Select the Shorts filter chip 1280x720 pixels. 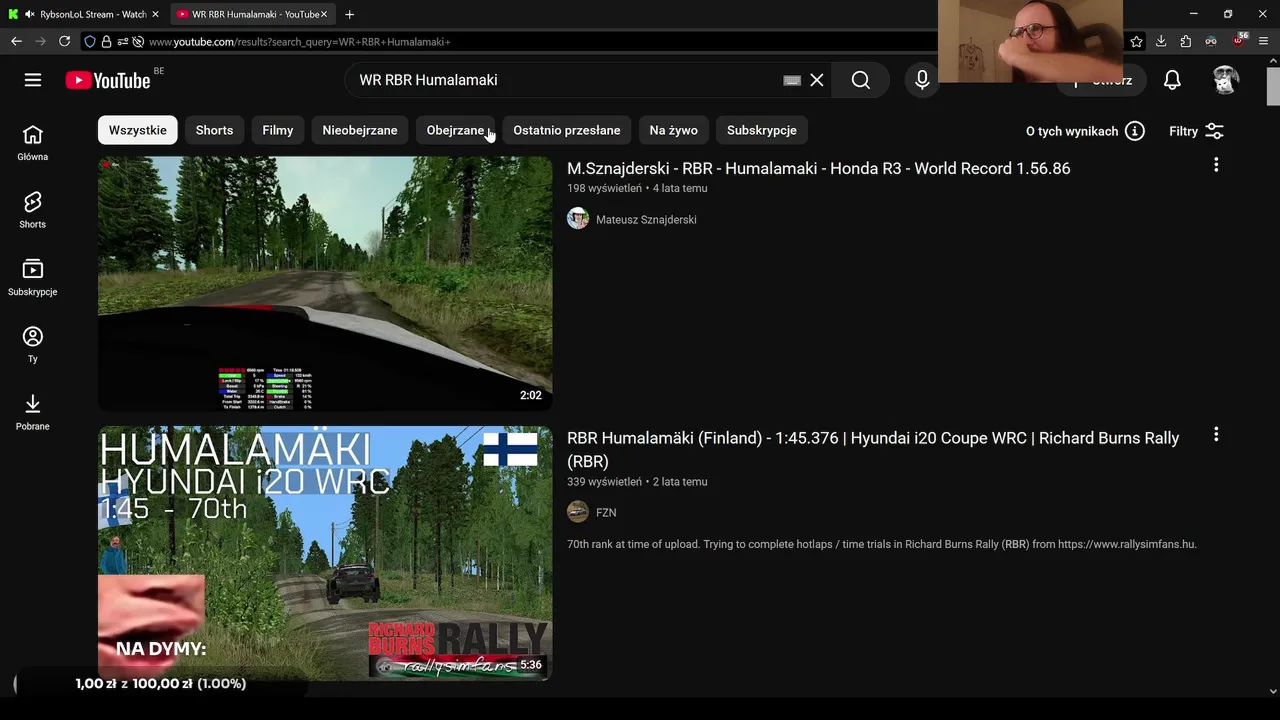point(214,130)
